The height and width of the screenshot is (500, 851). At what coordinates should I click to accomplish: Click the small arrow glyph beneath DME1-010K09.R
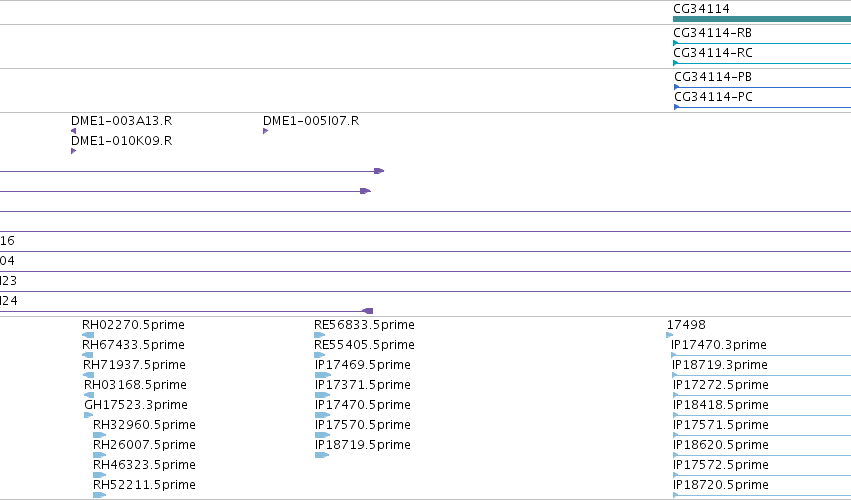pos(74,151)
